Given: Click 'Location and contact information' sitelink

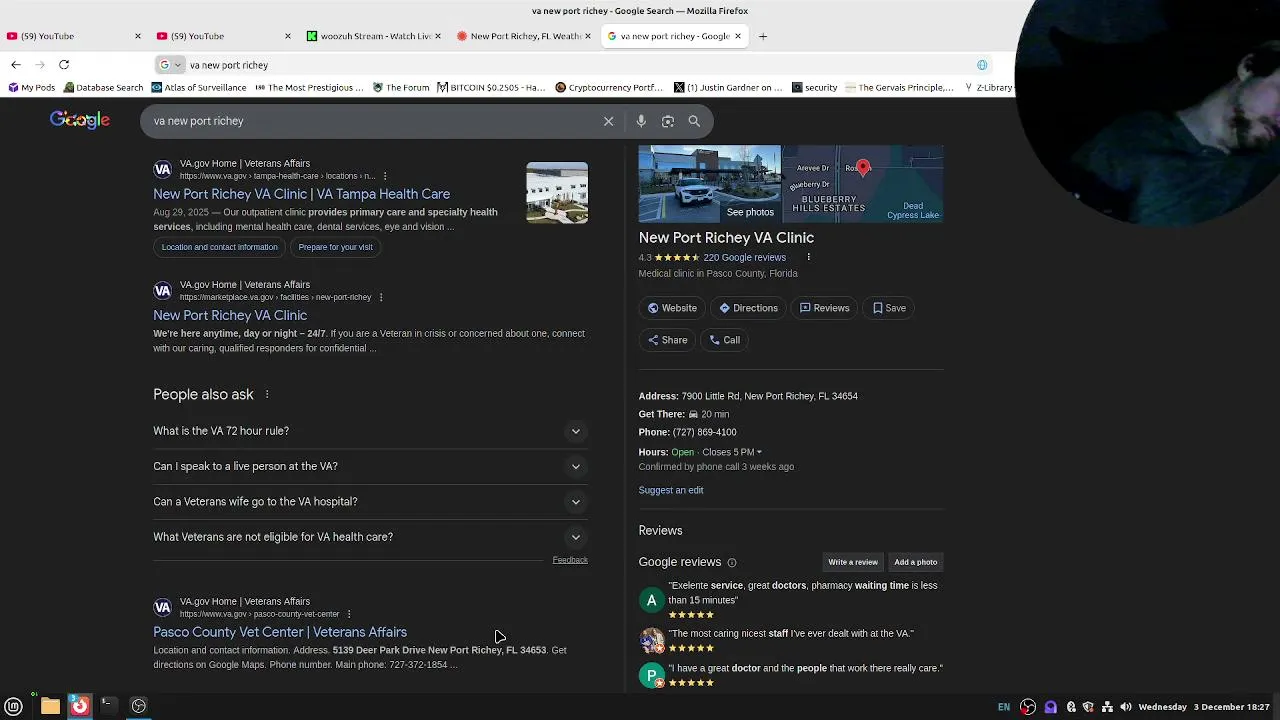Looking at the screenshot, I should [220, 247].
